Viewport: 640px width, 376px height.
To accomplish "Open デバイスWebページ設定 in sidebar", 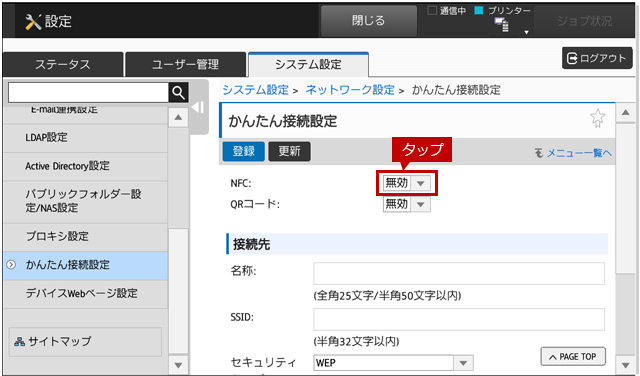I will click(x=85, y=294).
